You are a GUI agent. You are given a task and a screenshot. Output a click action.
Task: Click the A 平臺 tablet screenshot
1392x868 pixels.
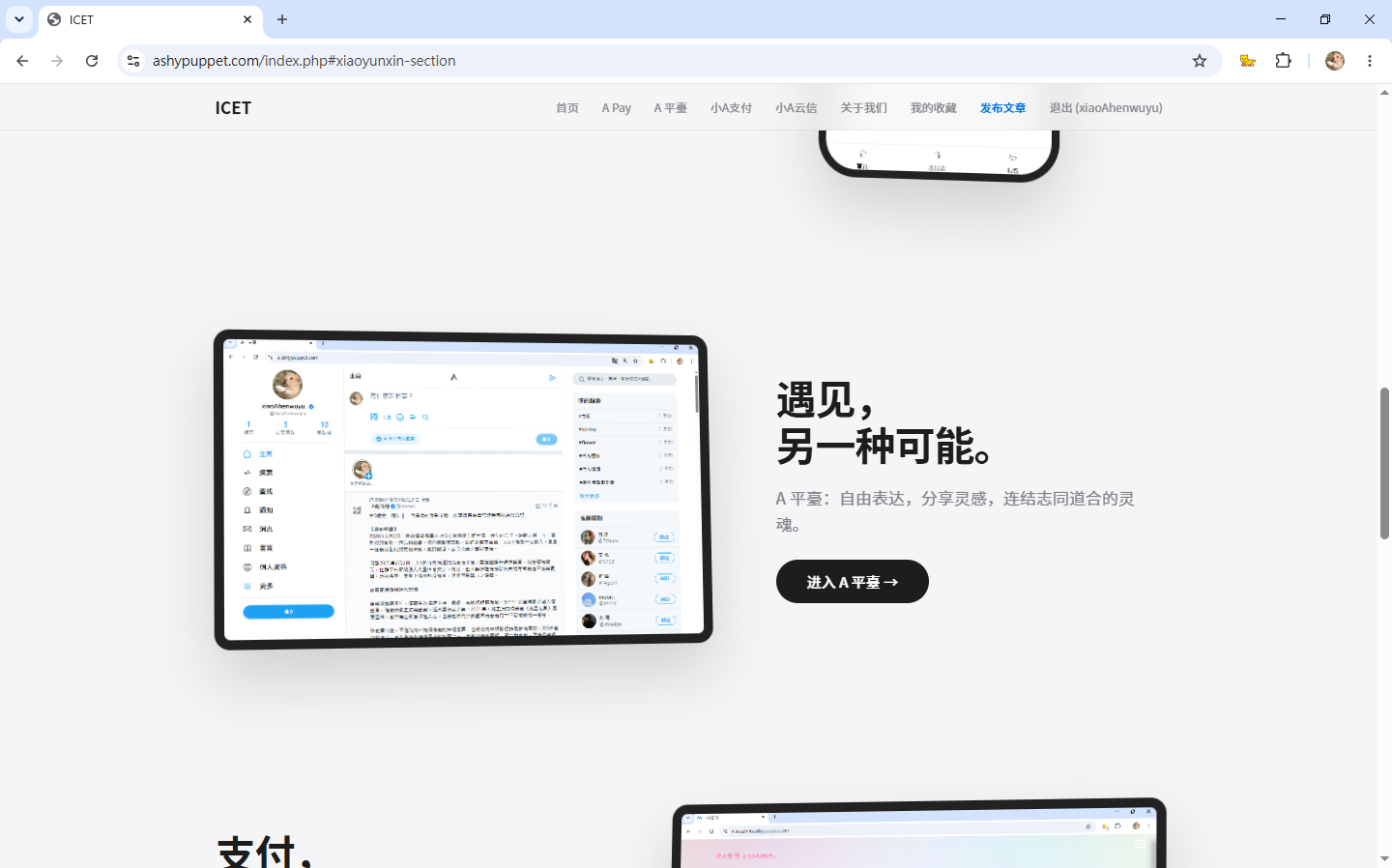coord(463,490)
